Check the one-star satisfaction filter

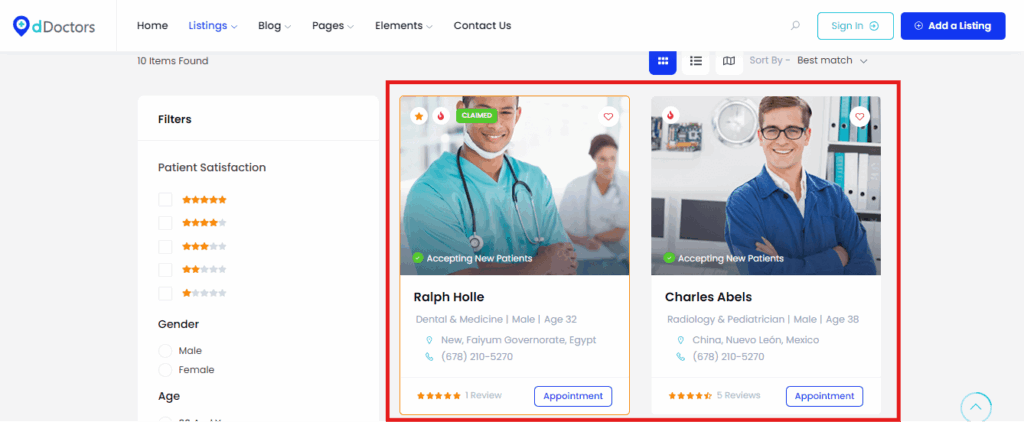click(x=165, y=293)
